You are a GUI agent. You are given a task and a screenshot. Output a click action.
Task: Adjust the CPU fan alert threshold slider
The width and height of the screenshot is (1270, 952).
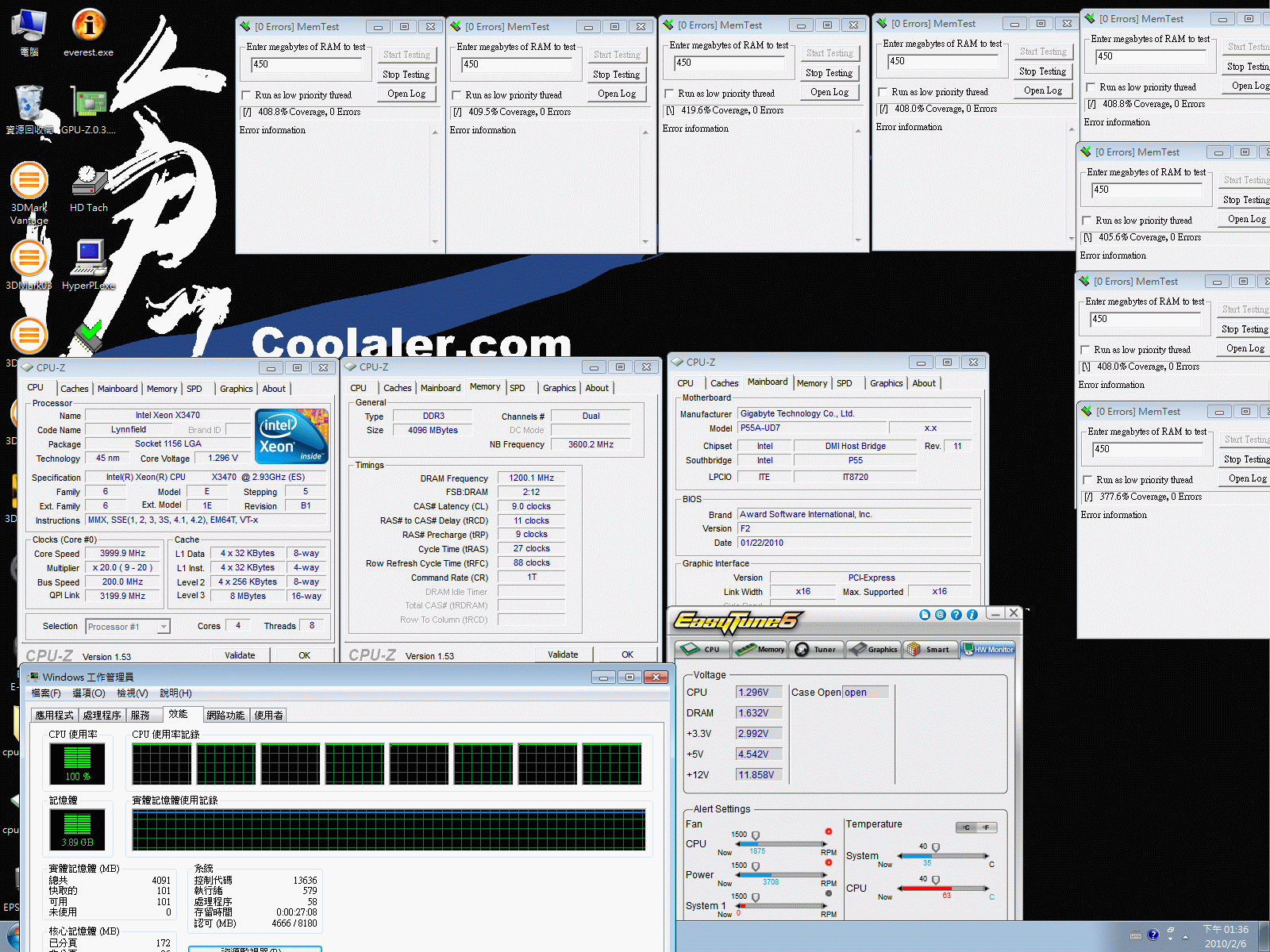click(x=756, y=836)
